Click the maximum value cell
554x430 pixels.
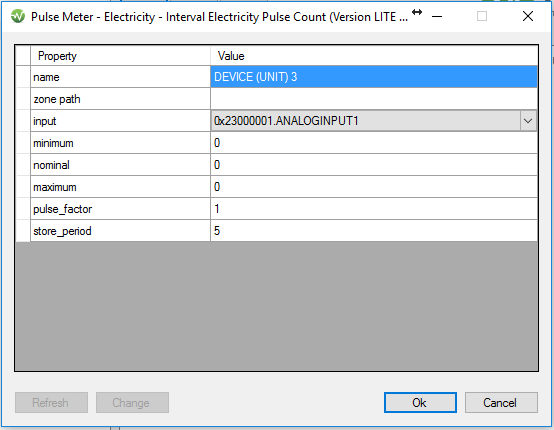[x=374, y=187]
